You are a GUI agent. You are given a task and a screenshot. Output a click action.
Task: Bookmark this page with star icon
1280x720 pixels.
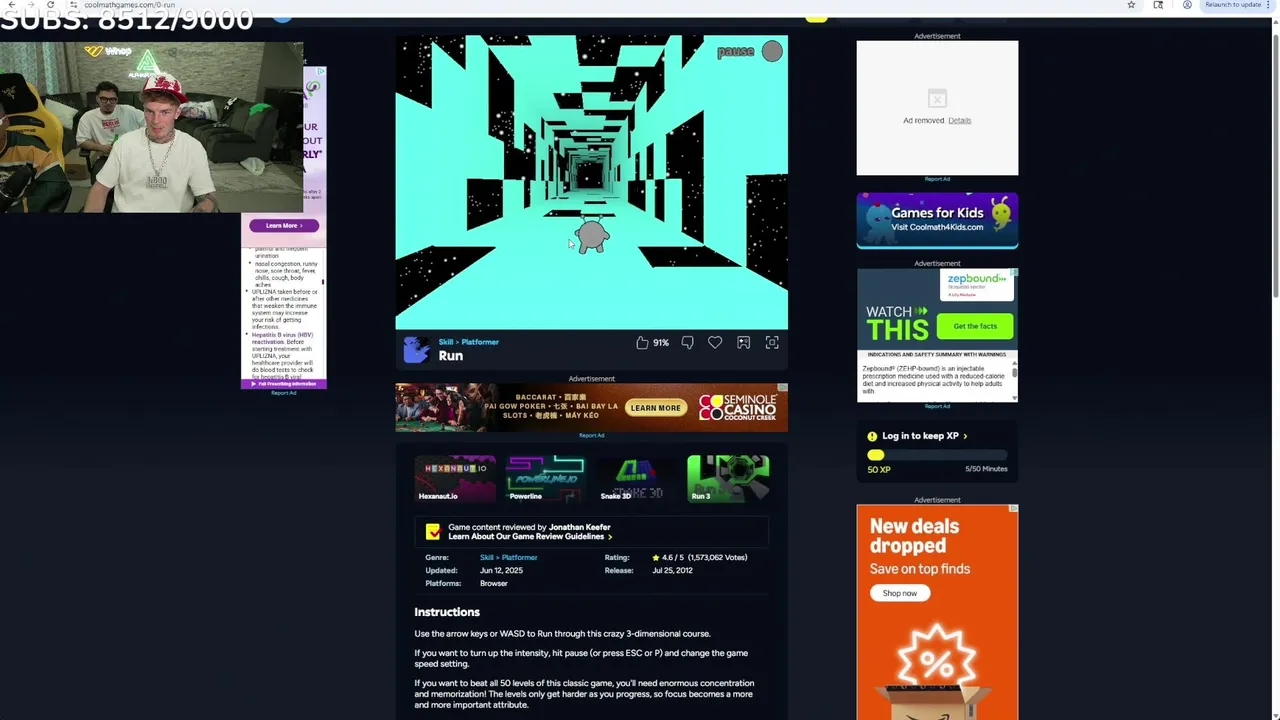pos(1131,5)
